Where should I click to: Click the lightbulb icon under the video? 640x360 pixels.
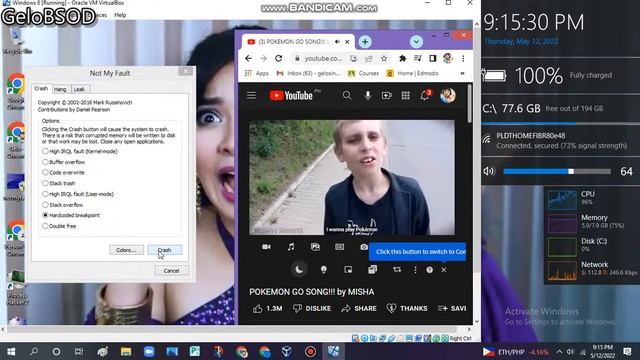324,270
